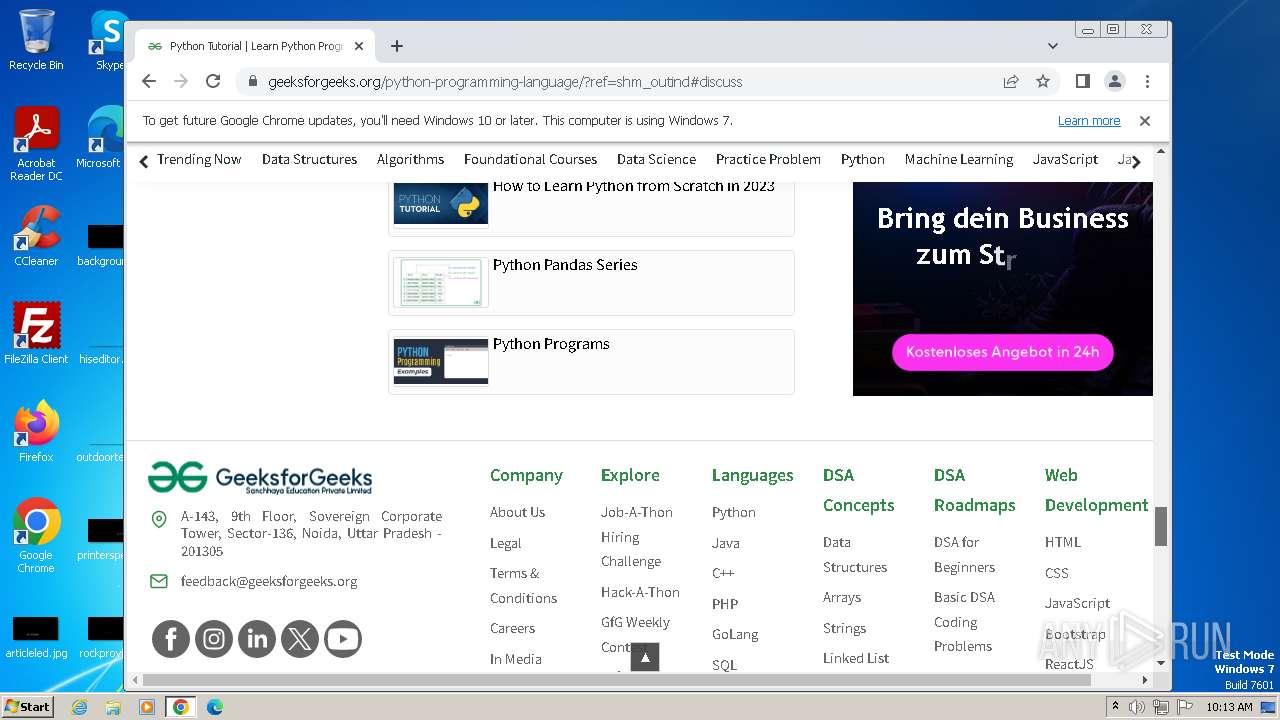Go back with Chrome's back arrow

(149, 81)
